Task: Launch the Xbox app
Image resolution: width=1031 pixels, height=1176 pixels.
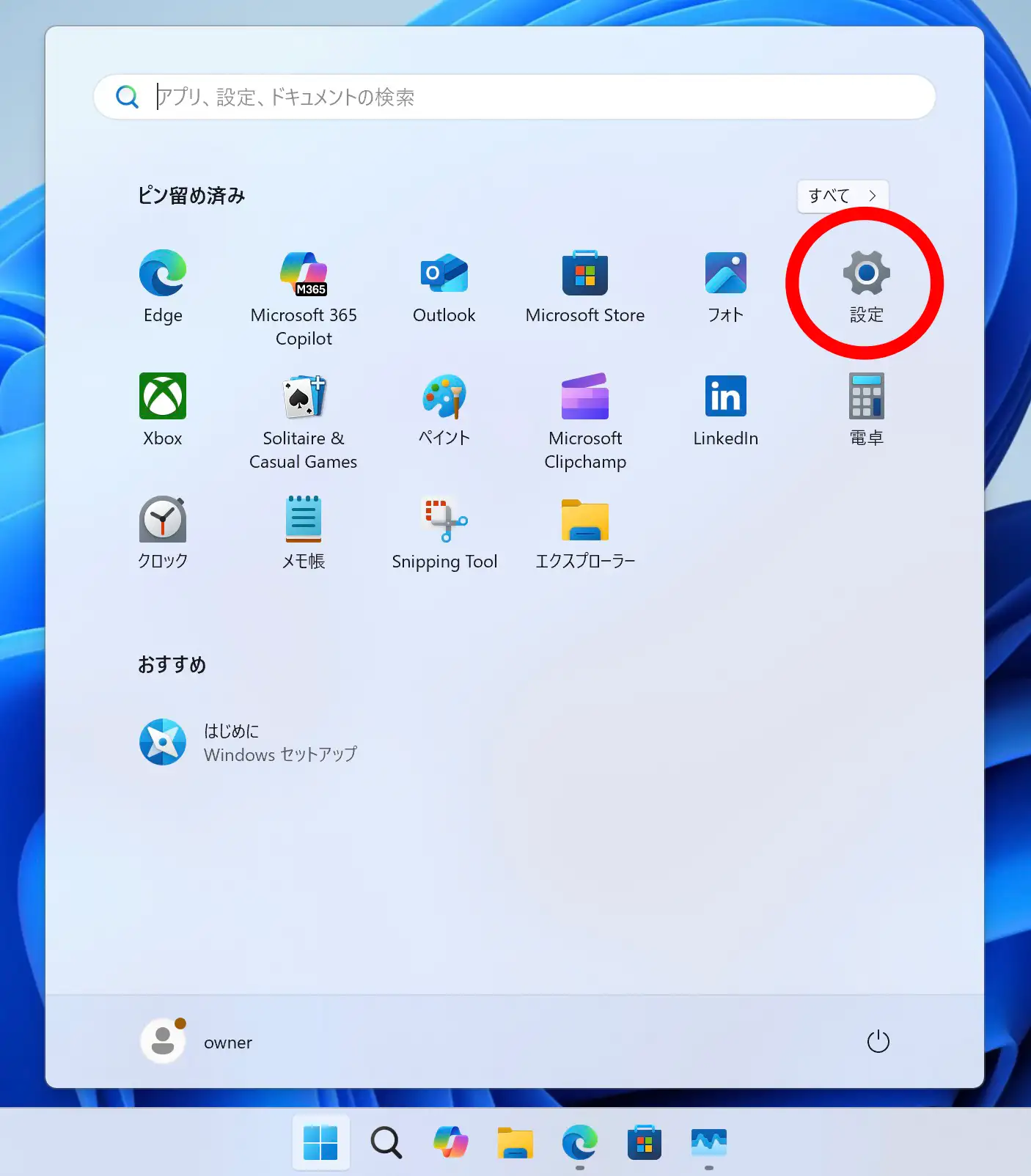Action: [x=163, y=411]
